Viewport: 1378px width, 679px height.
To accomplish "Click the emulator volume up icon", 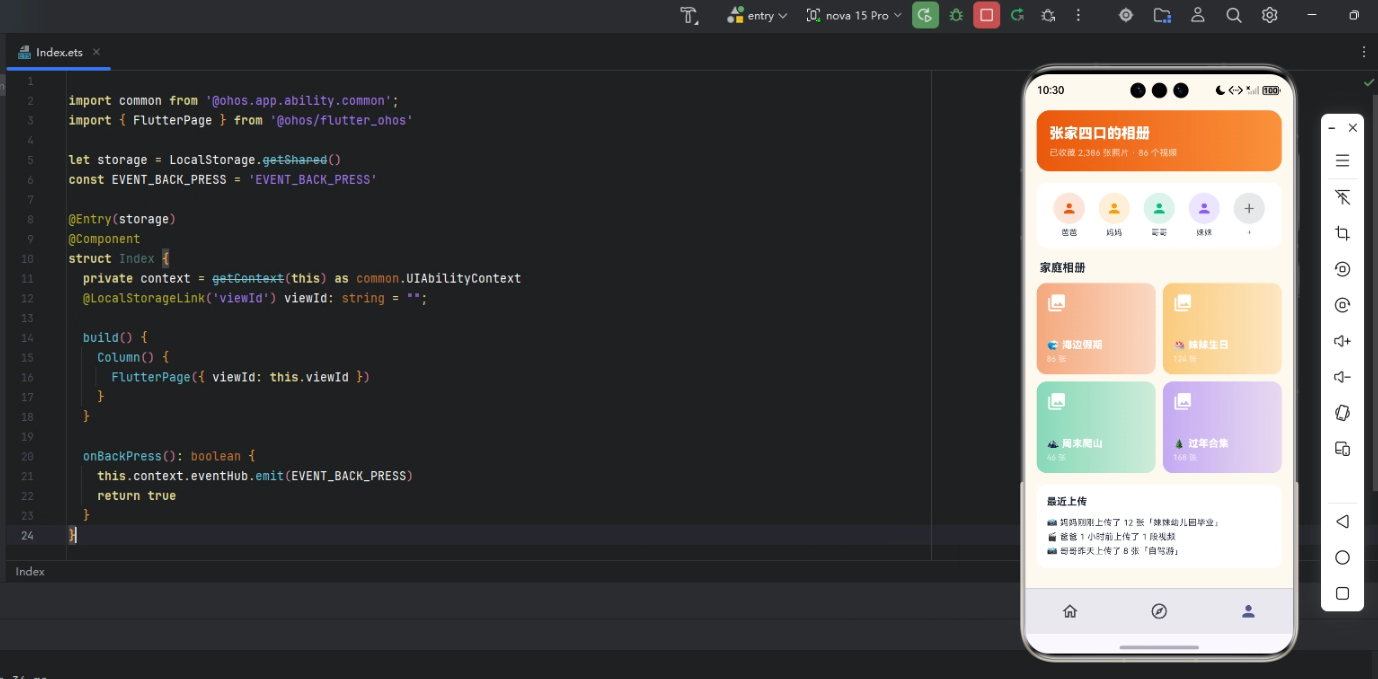I will coord(1343,341).
